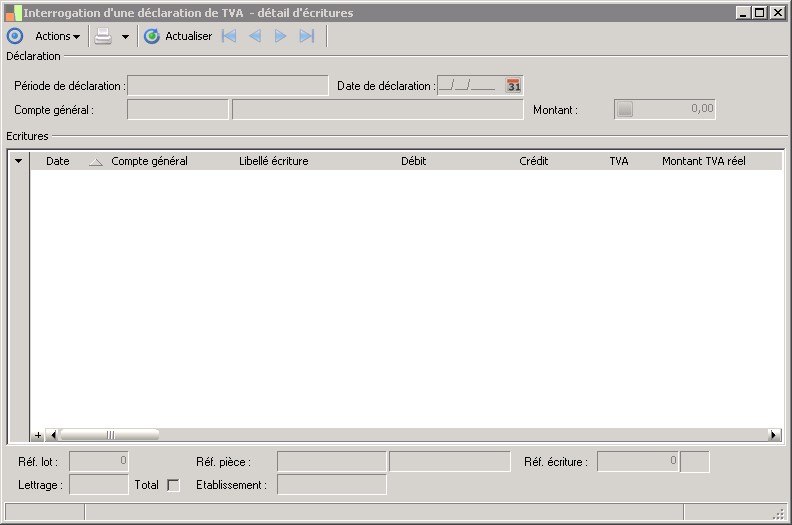Click the printer icon
Viewport: 792px width, 525px height.
[x=103, y=36]
